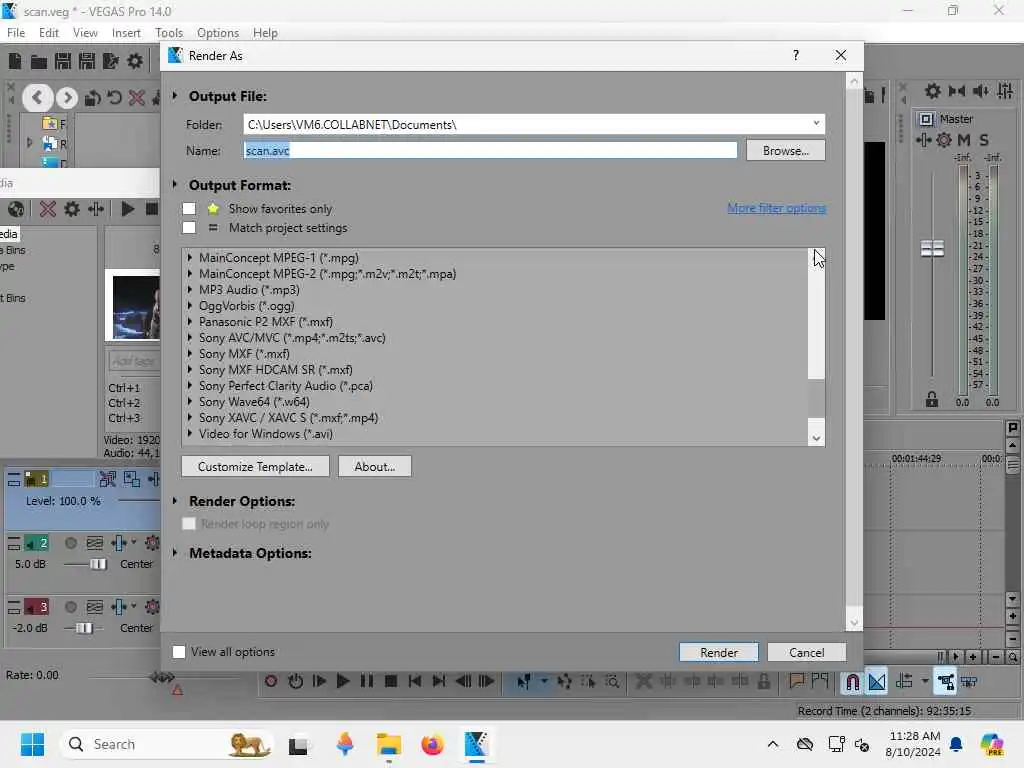
Task: Go to end in transport bar
Action: (x=439, y=682)
